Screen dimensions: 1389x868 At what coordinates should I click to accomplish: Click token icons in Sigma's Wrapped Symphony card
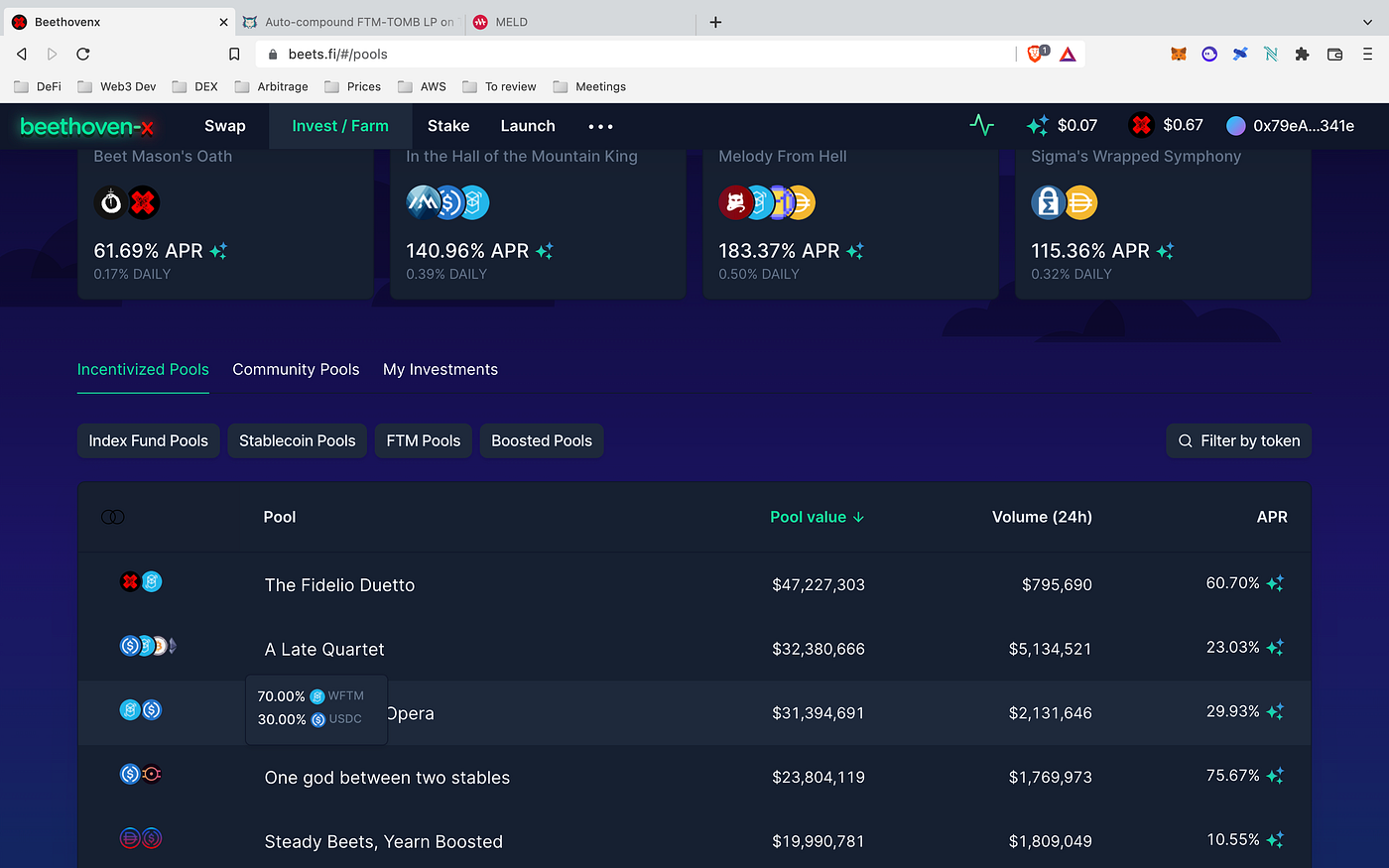[1065, 202]
